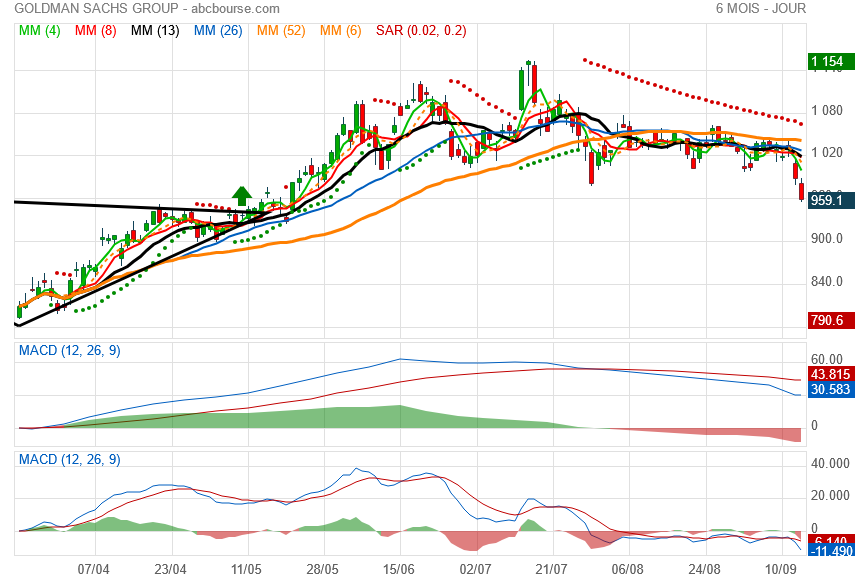This screenshot has height=580, width=855.
Task: Click the black MM (13) legend entry
Action: [x=155, y=31]
